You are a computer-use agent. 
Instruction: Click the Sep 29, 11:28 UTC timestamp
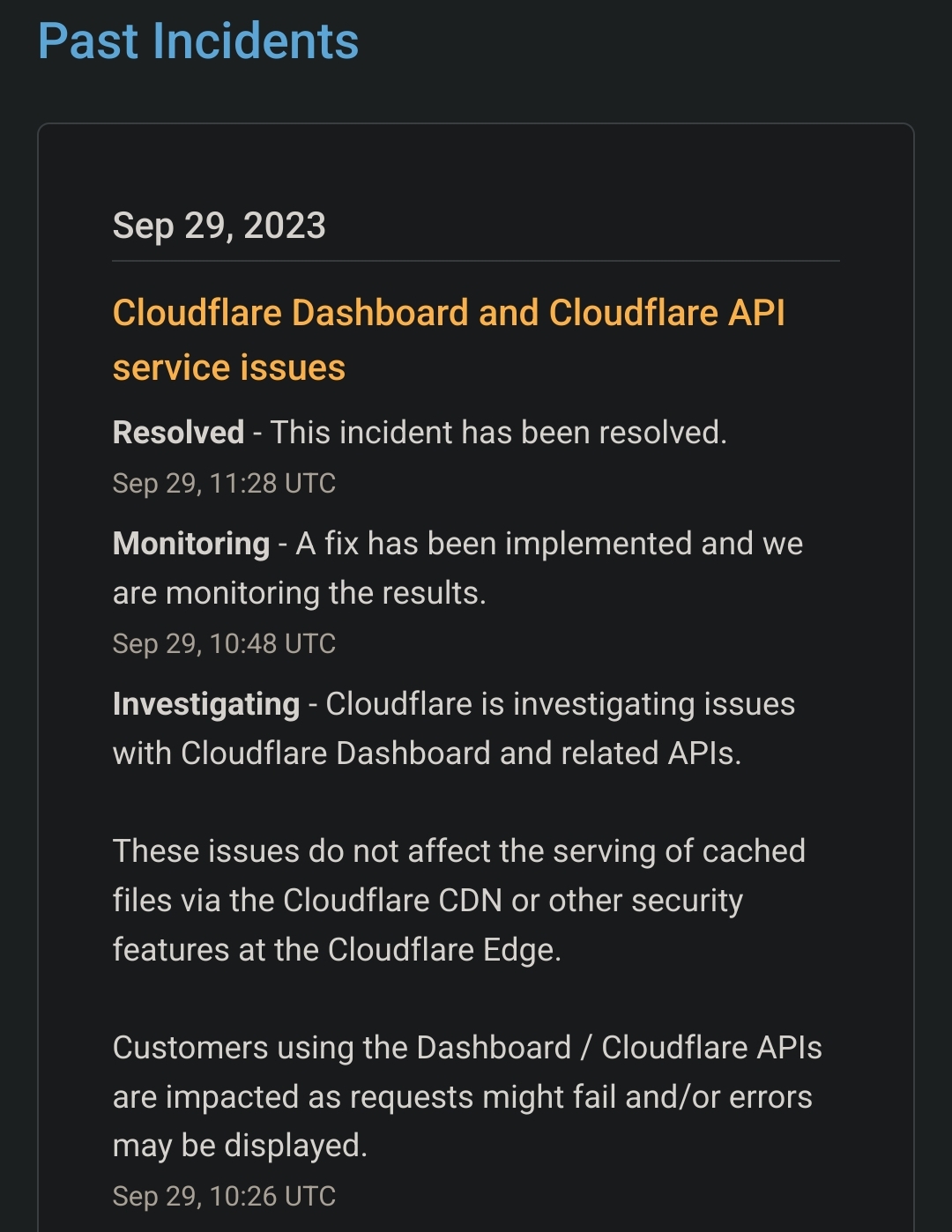[x=224, y=483]
